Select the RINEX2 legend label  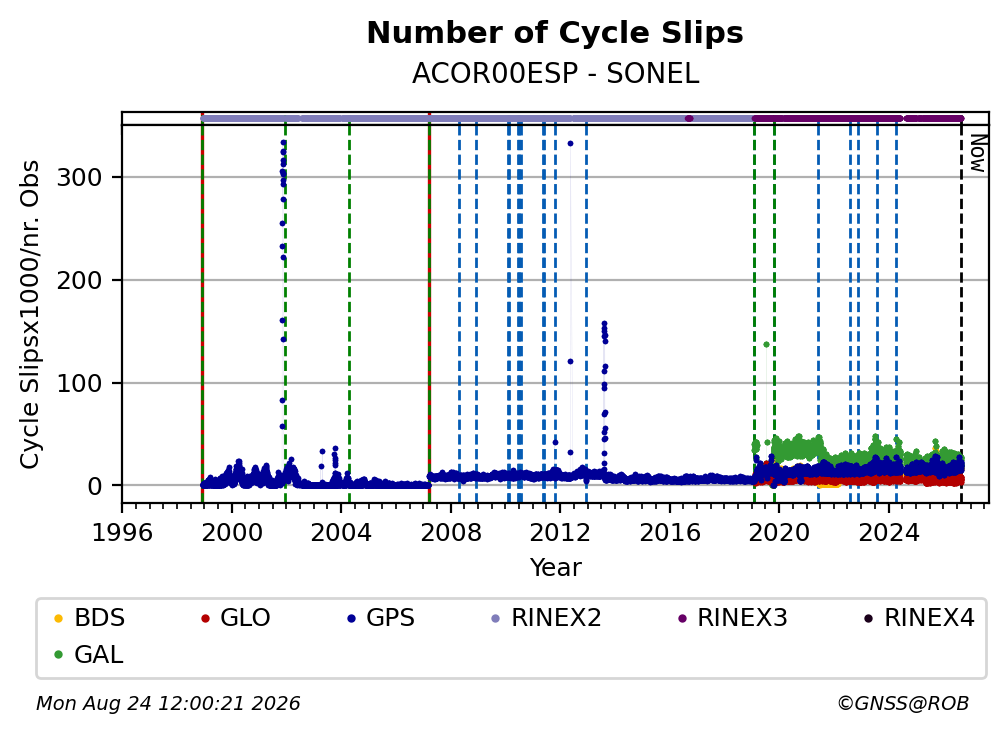pyautogui.click(x=556, y=618)
